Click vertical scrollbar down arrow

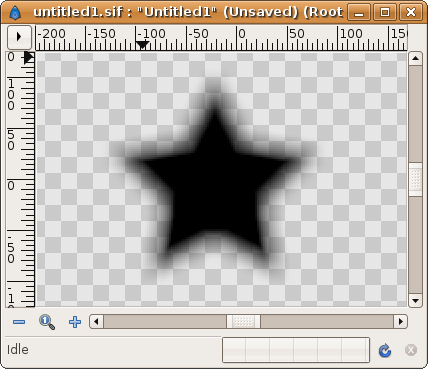pyautogui.click(x=415, y=301)
